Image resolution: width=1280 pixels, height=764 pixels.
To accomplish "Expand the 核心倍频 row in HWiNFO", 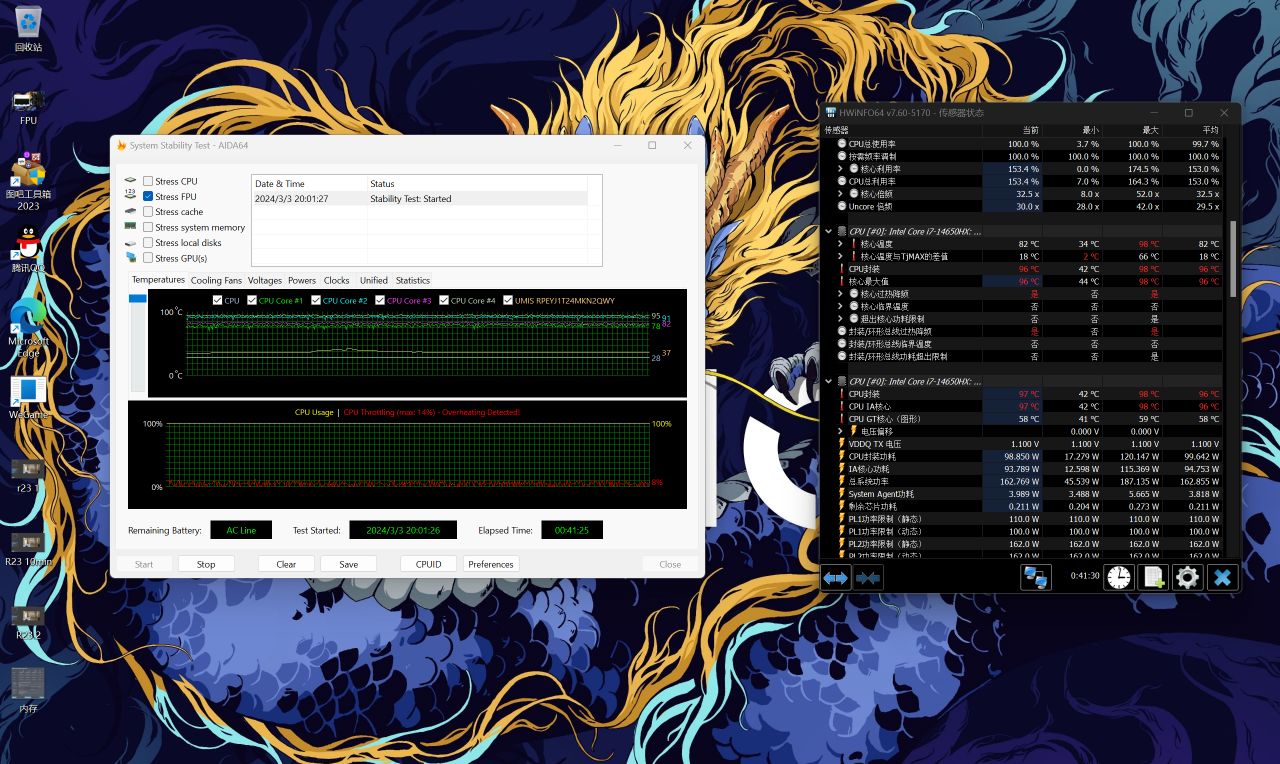I will point(841,194).
